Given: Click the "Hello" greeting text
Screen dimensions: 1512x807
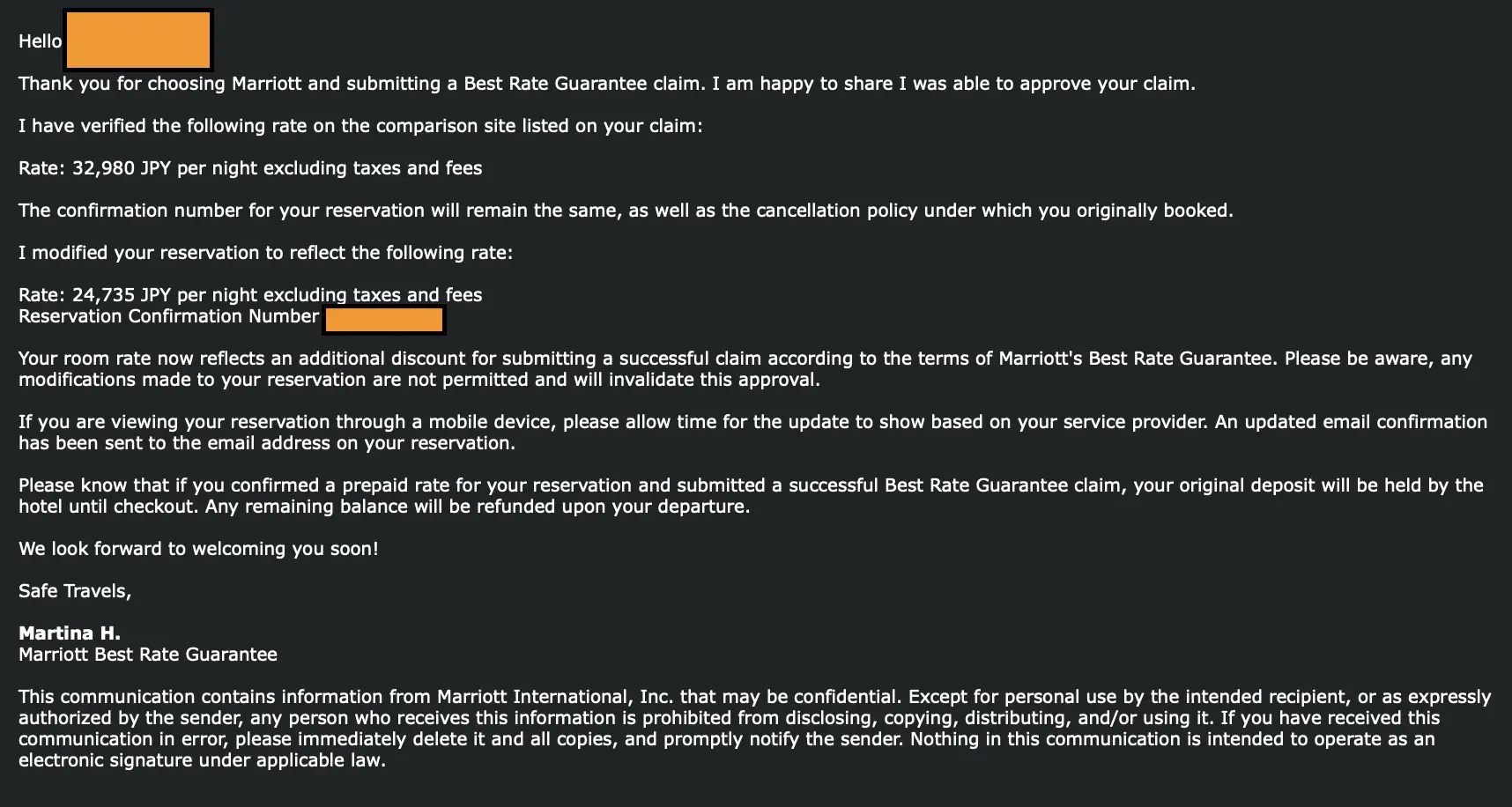Looking at the screenshot, I should coord(40,41).
